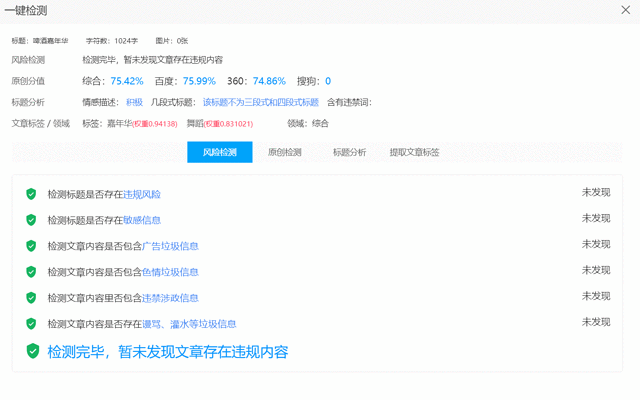This screenshot has width=640, height=400.
Task: Close the 一键检测 dialog
Action: [x=624, y=10]
